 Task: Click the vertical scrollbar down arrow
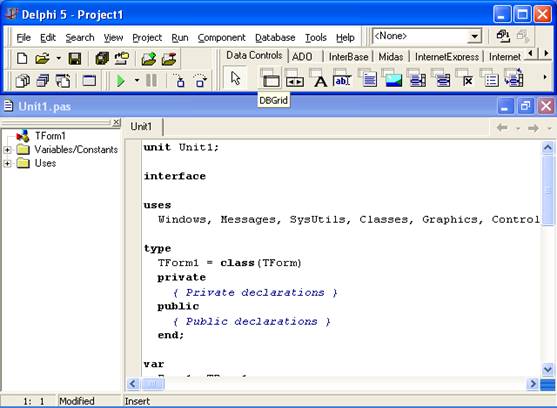547,369
